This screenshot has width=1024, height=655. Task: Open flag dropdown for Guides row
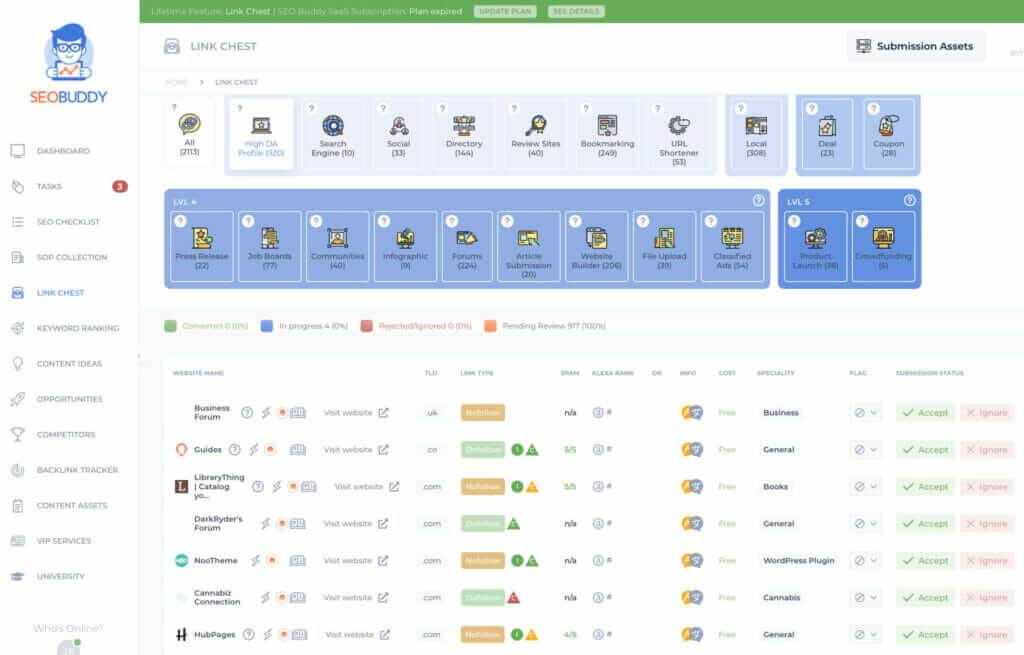tap(866, 450)
